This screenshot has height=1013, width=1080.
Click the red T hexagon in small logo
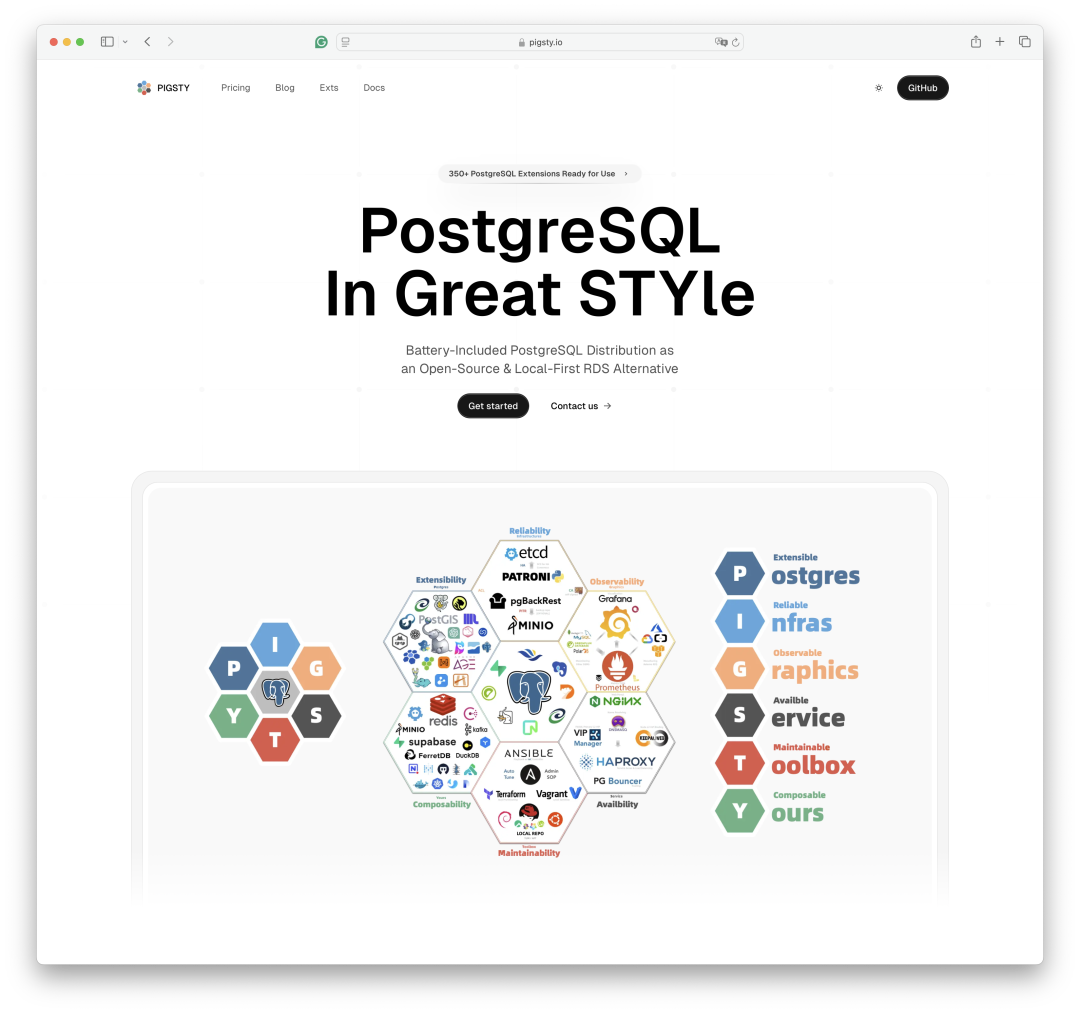(275, 739)
